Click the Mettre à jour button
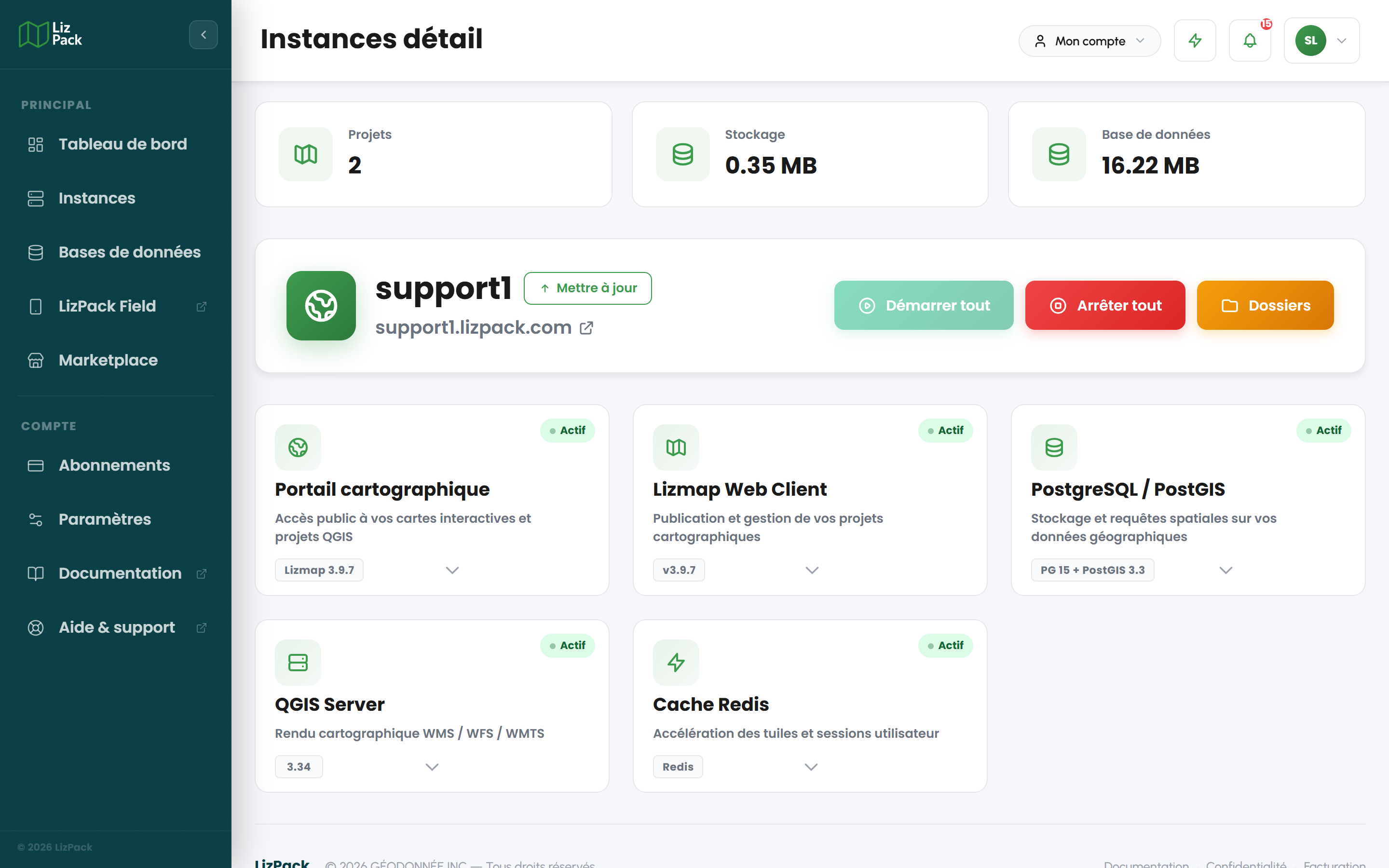The height and width of the screenshot is (868, 1389). [x=588, y=288]
